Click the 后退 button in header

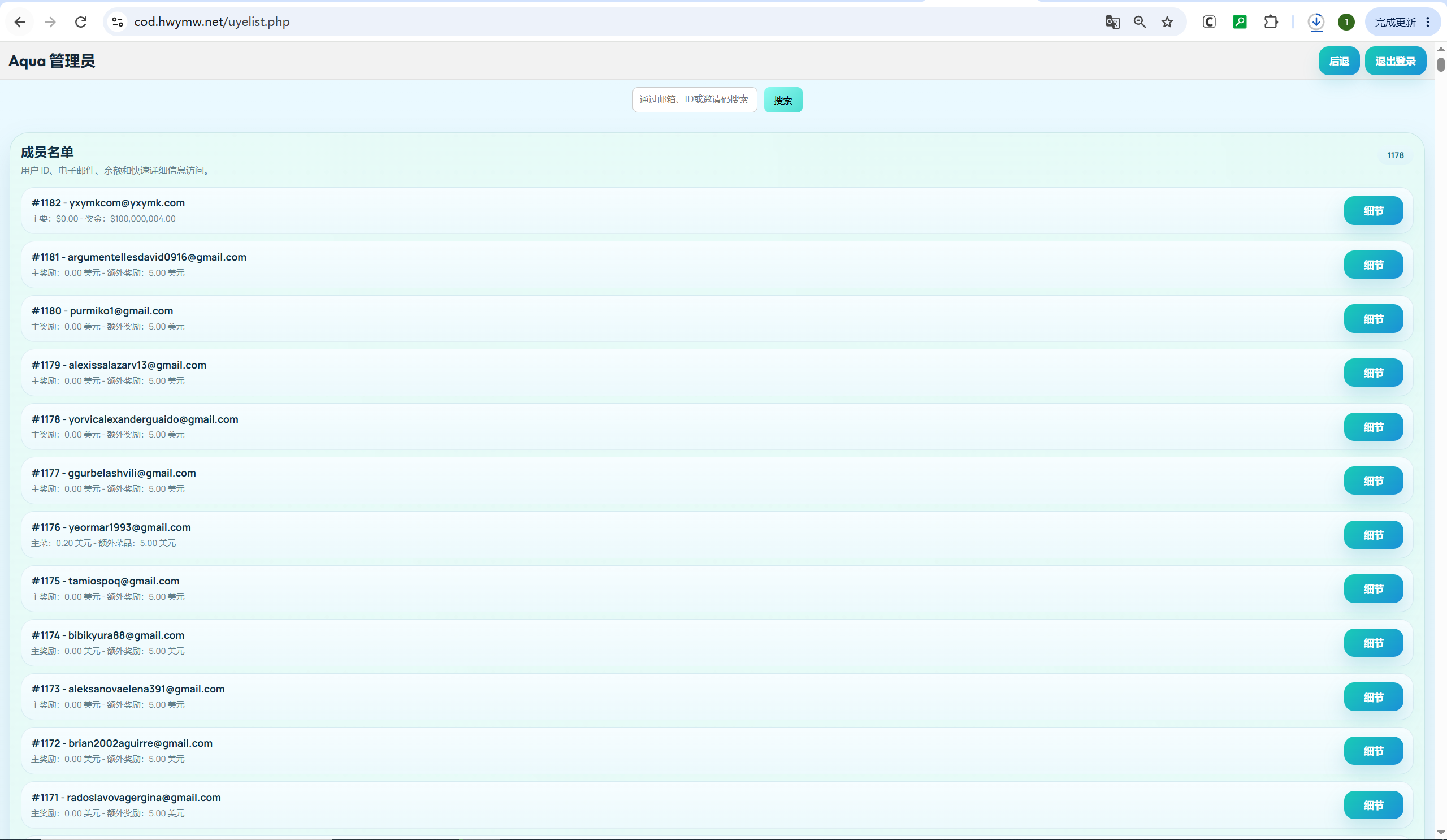(1339, 61)
